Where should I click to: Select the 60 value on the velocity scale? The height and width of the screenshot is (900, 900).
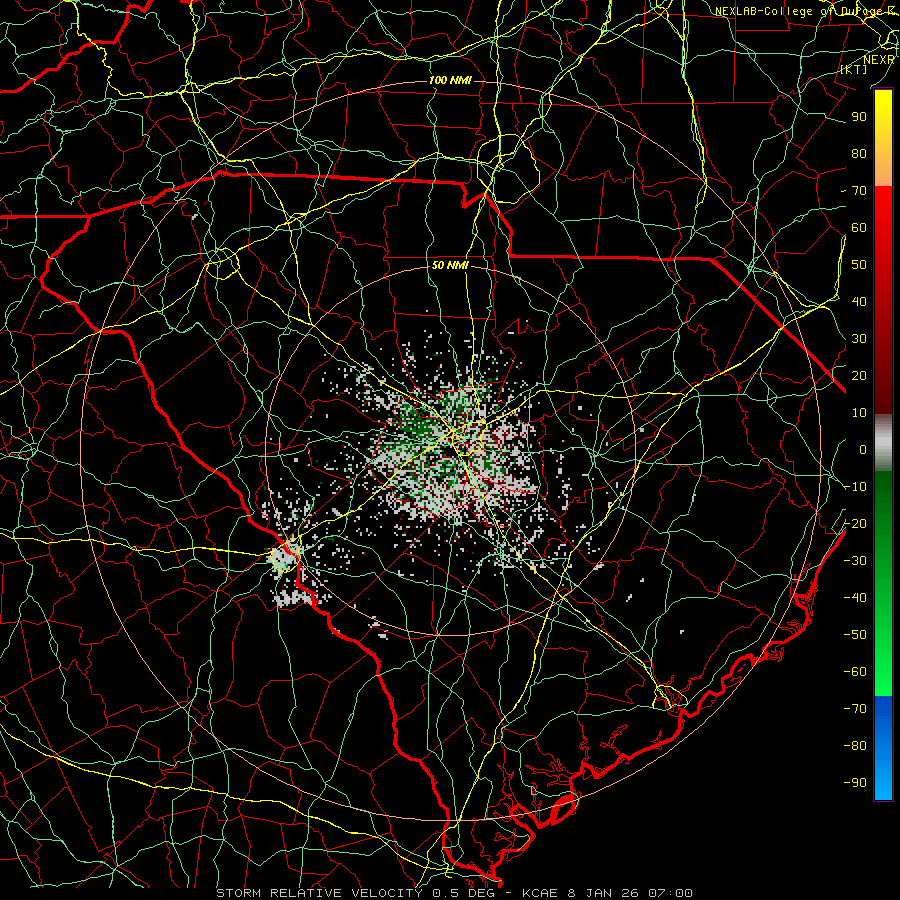click(859, 228)
